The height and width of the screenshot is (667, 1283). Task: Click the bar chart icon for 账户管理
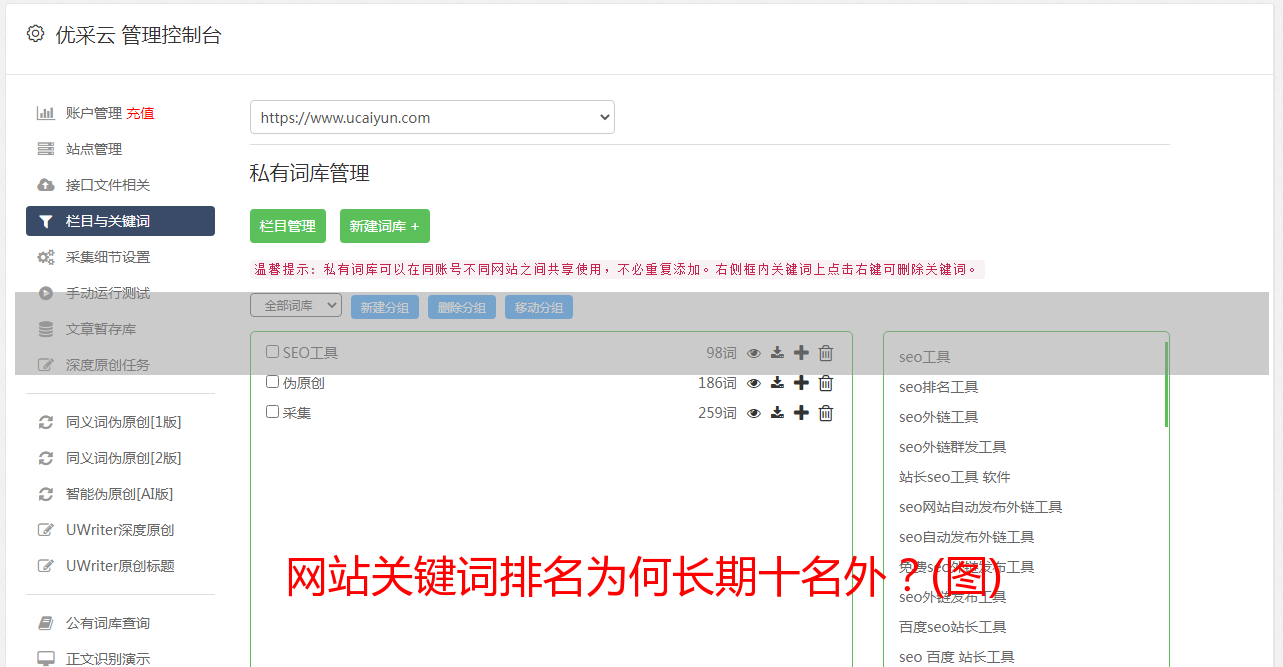point(46,113)
